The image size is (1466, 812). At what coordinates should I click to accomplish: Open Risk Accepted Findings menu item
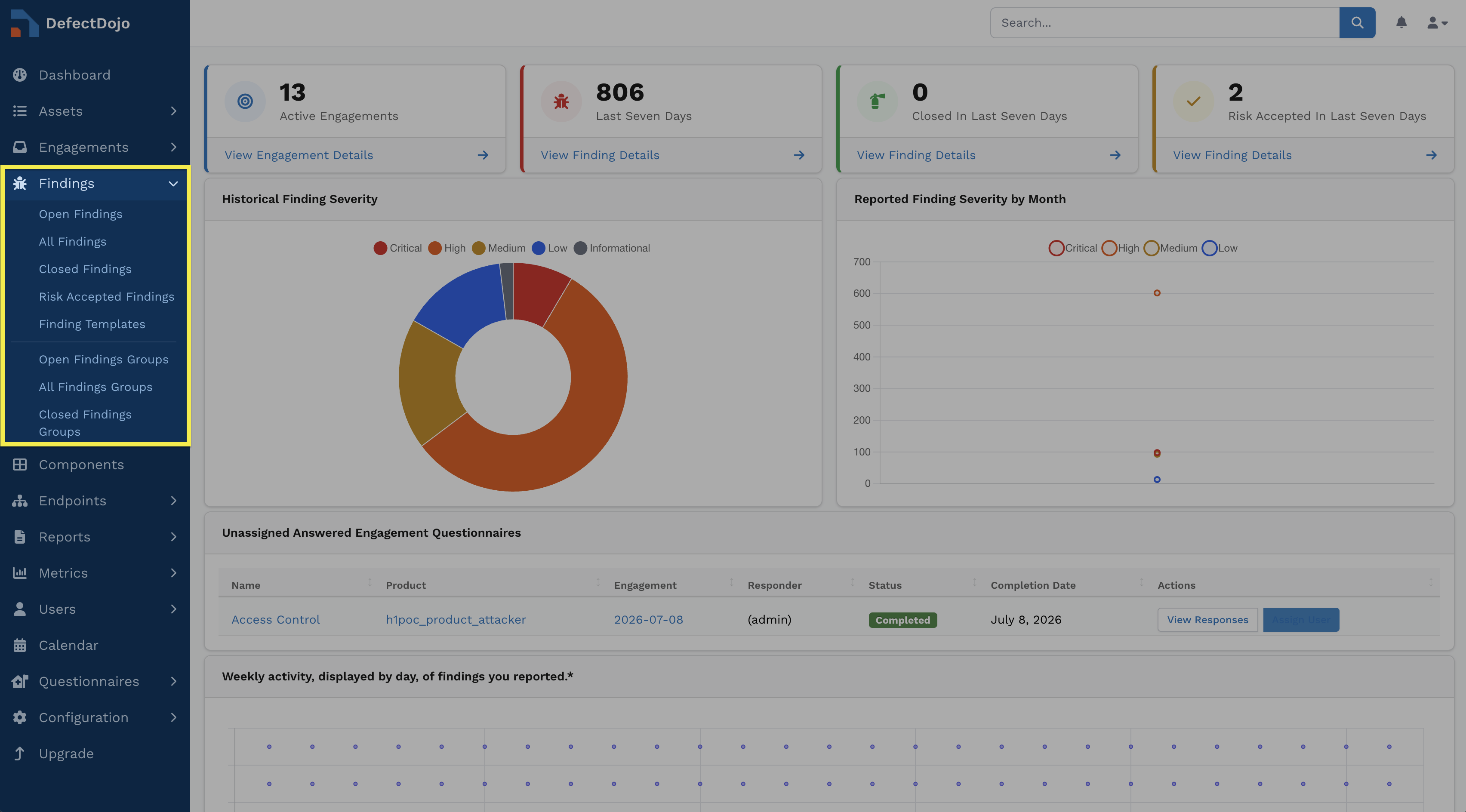point(106,296)
